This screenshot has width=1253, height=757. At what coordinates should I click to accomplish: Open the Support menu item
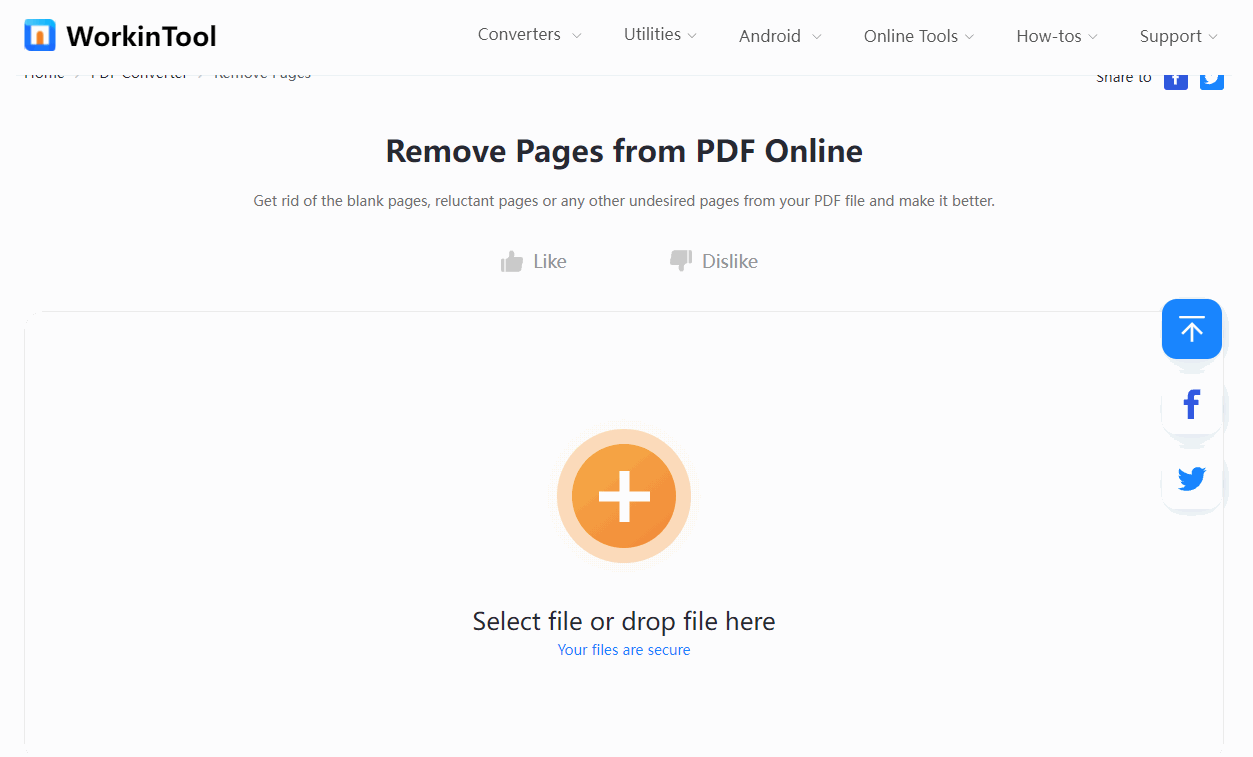coord(1170,34)
